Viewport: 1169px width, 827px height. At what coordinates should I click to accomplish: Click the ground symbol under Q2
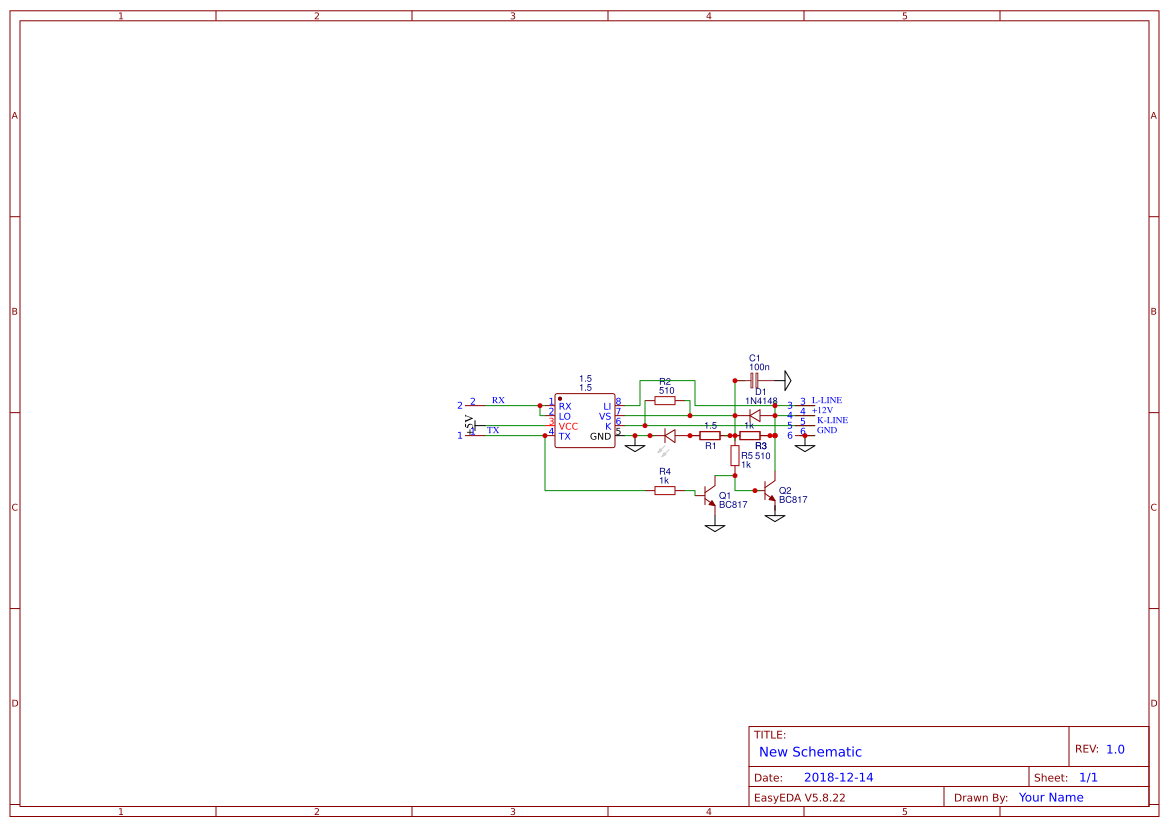[x=774, y=516]
